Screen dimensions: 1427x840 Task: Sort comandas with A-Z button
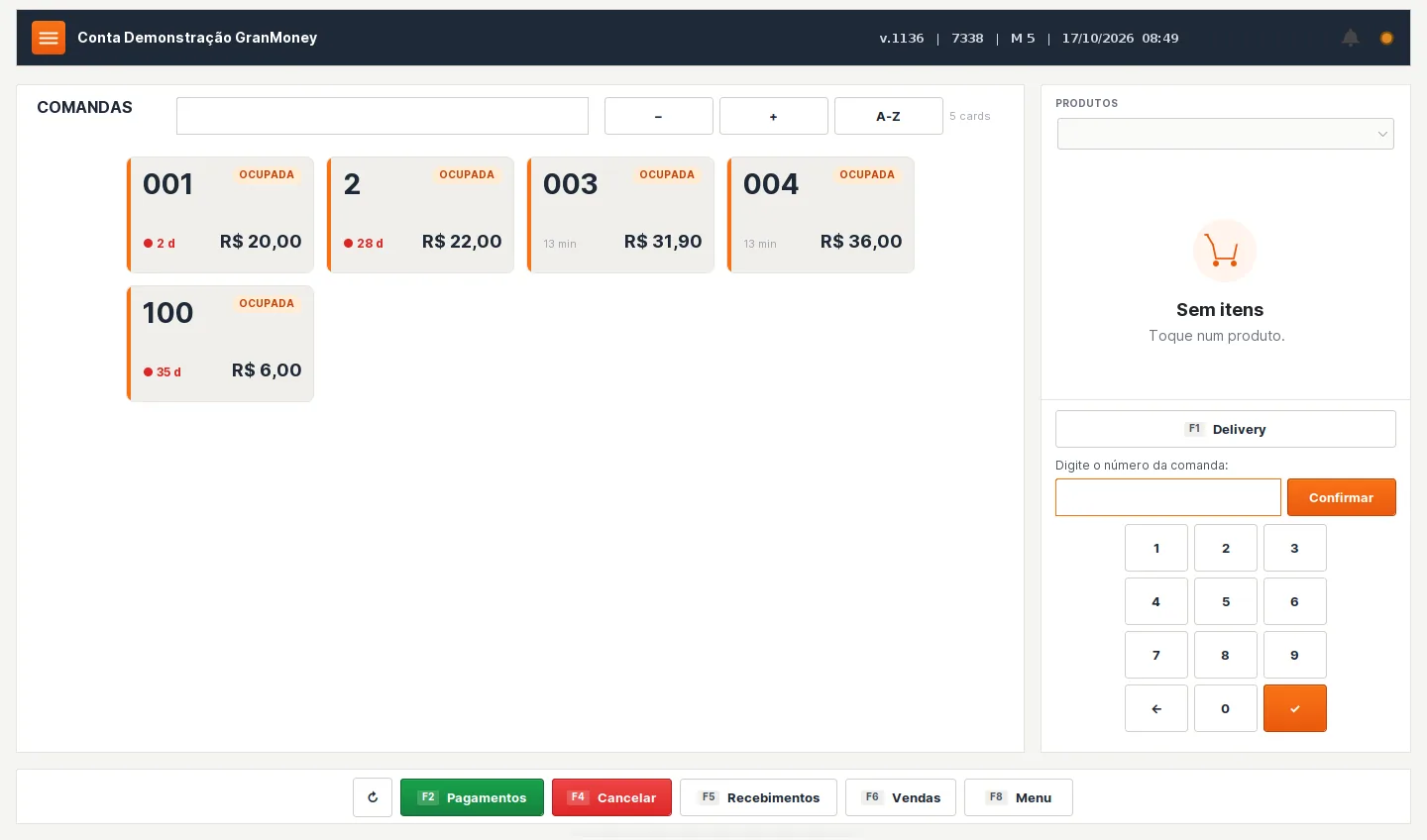tap(889, 116)
